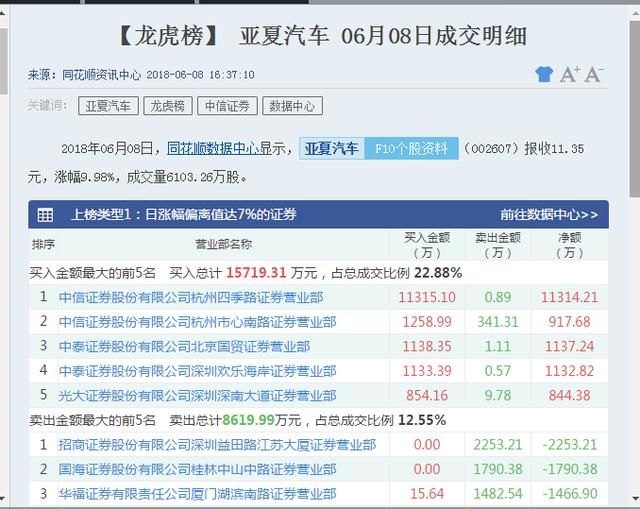Select buy amount 11315.10
The width and height of the screenshot is (640, 509).
coord(427,297)
